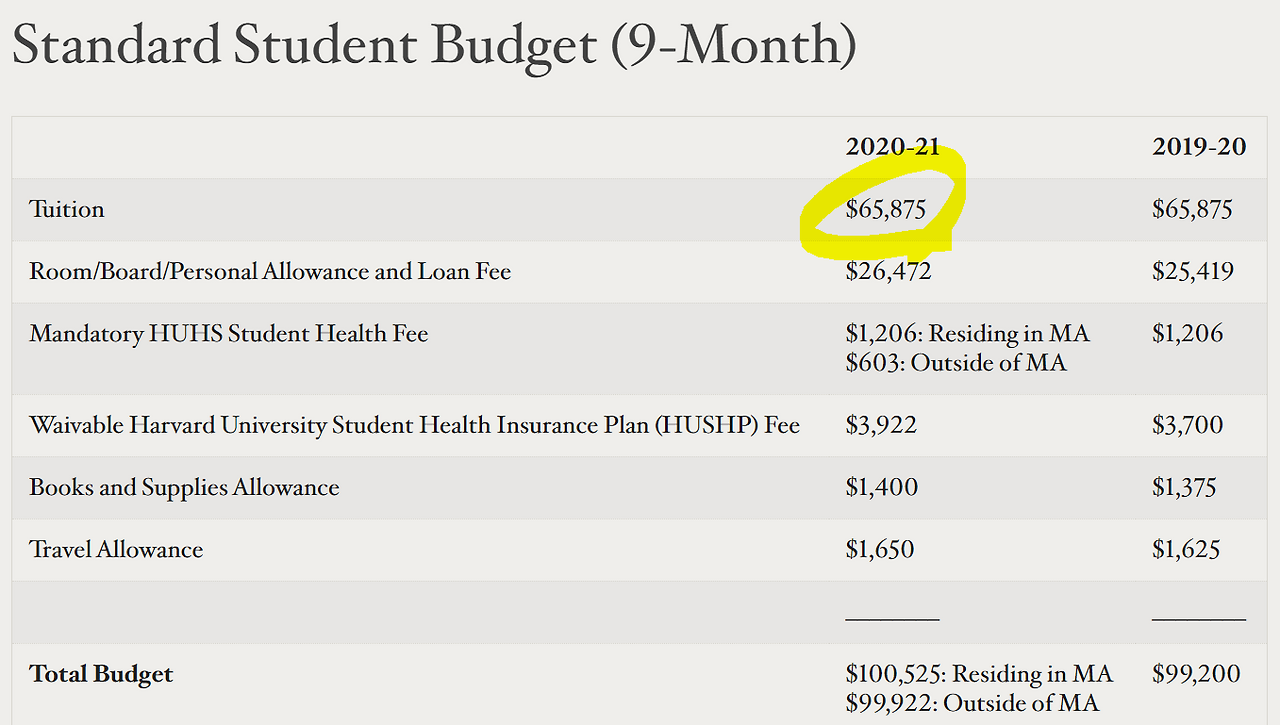Click Room/Board/Personal Allowance and Loan Fee label
Viewport: 1280px width, 725px height.
[x=270, y=272]
